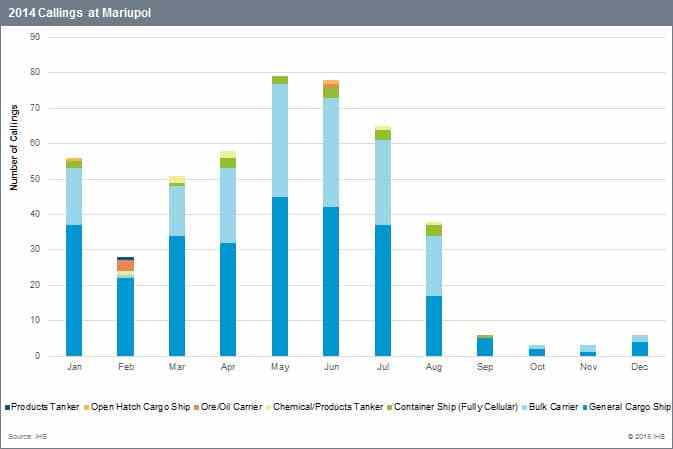Click the Bulk Carrier legend swatch
The width and height of the screenshot is (673, 449).
524,407
